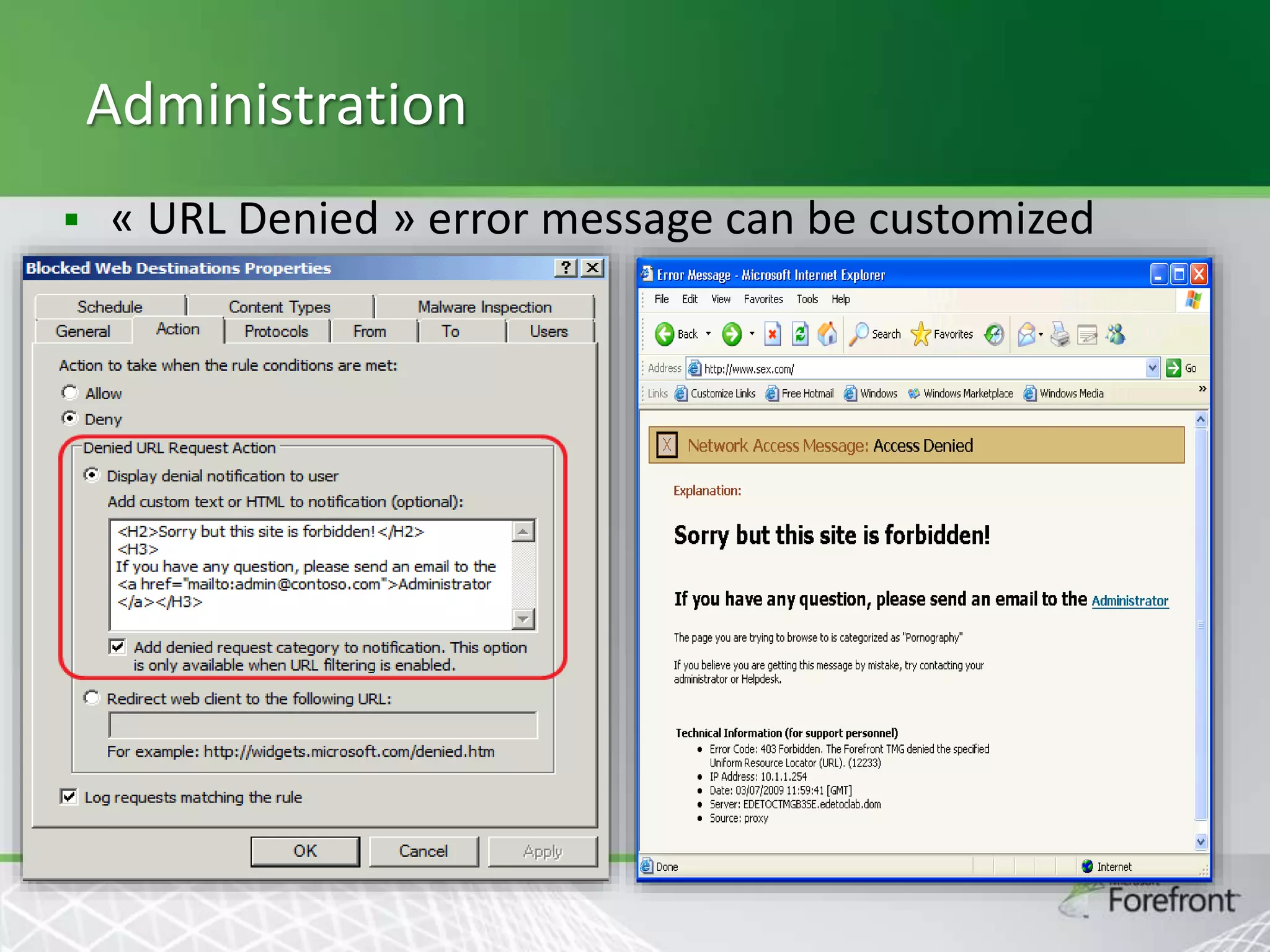Screen dimensions: 1270x952
Task: Click the Cancel button
Action: 424,851
